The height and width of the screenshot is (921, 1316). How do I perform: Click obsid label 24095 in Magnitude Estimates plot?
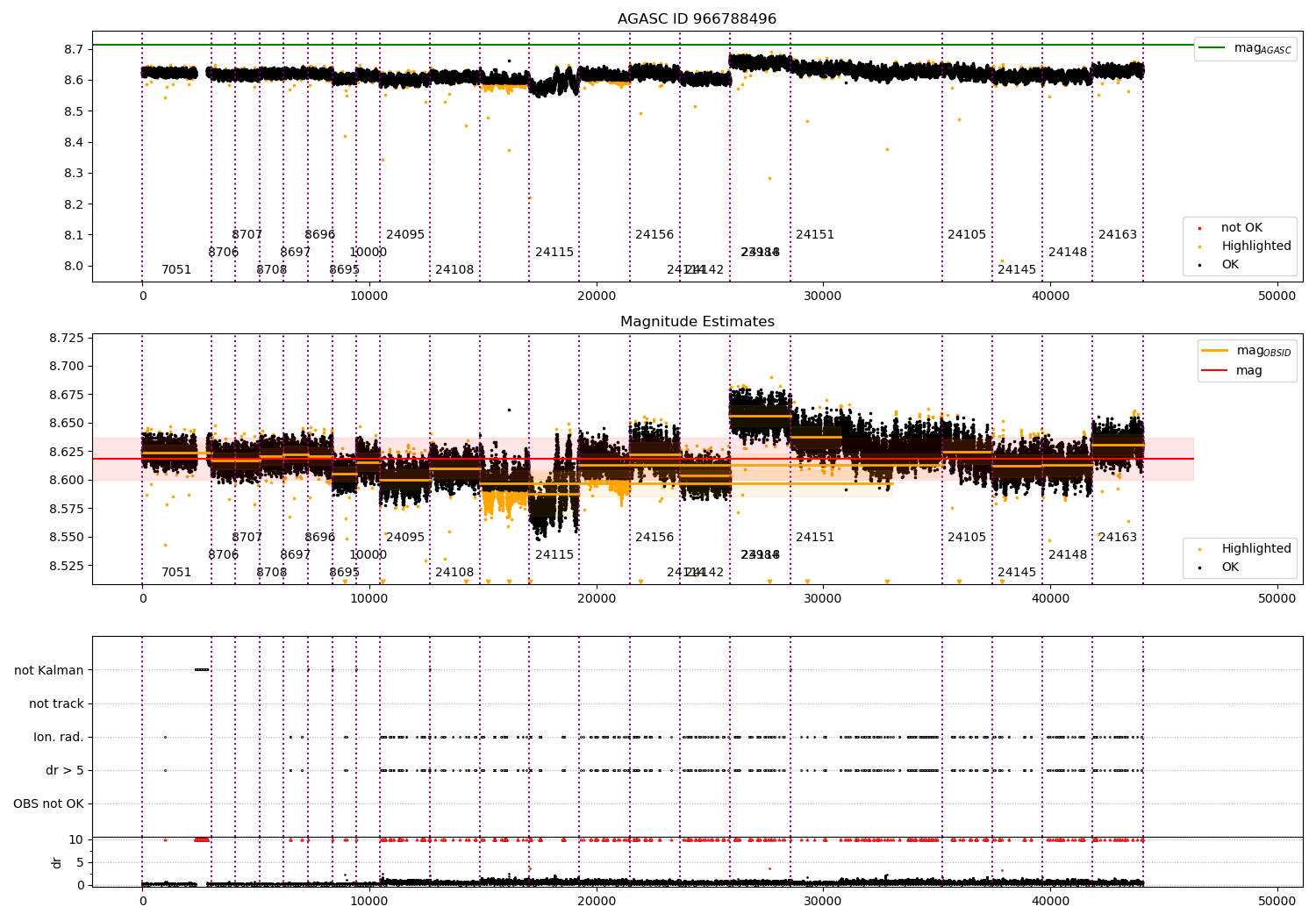coord(405,538)
